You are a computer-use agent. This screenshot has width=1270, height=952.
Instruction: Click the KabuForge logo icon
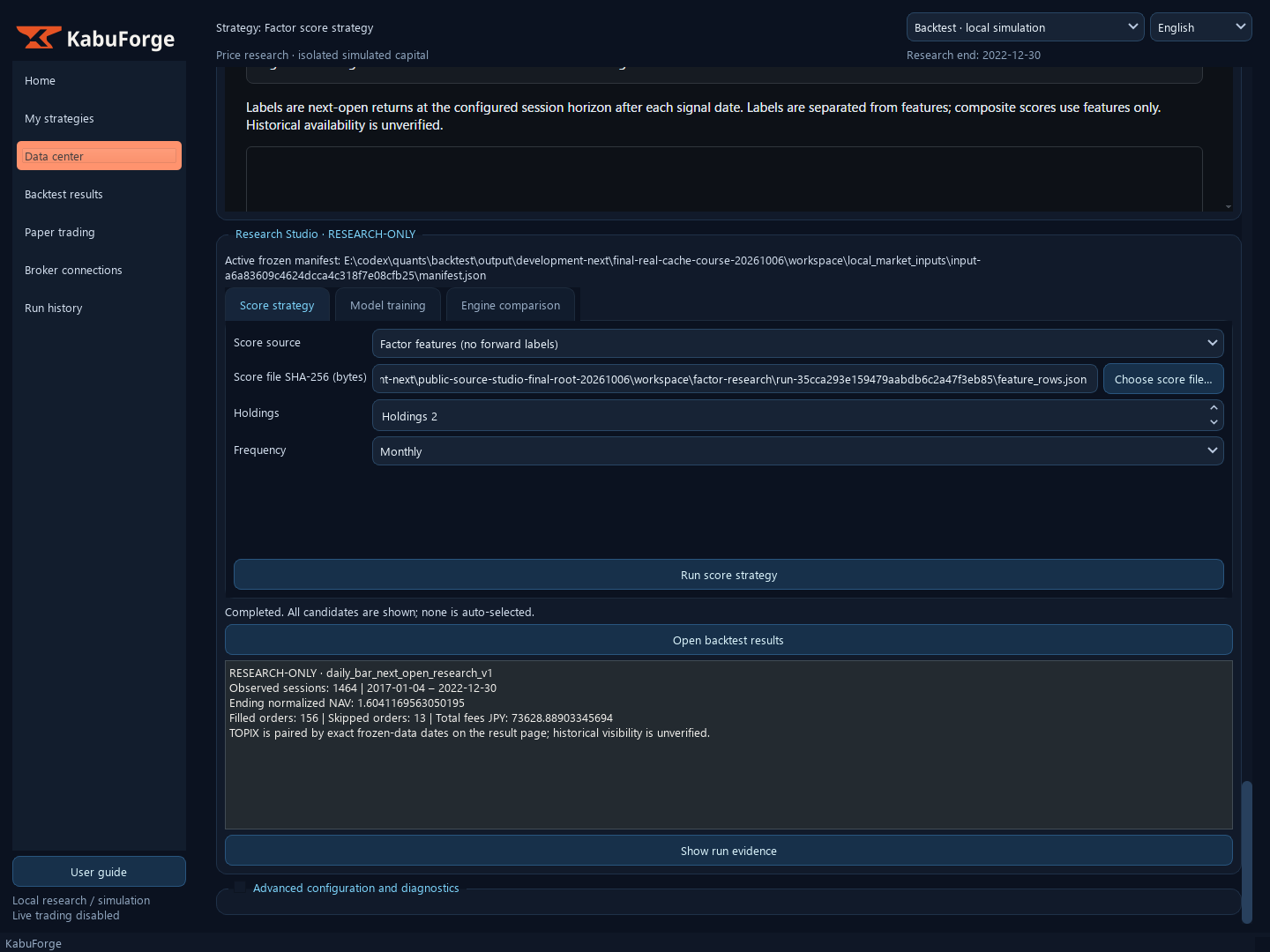(39, 38)
